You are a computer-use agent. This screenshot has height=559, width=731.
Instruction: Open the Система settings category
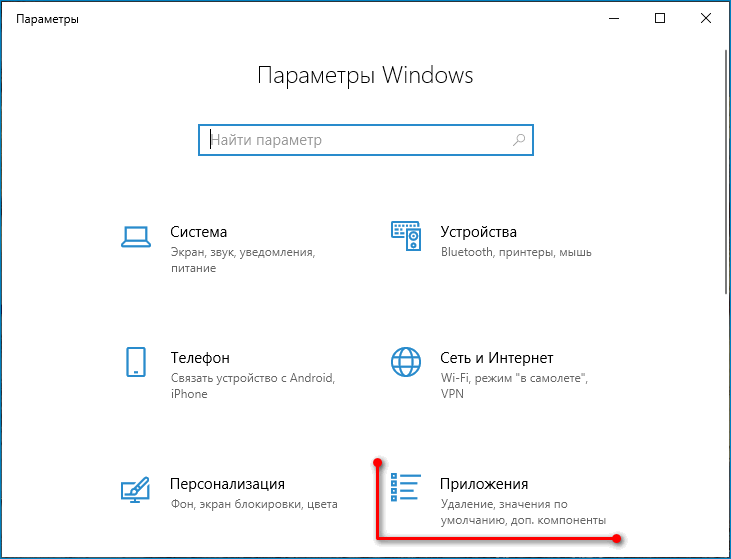click(x=228, y=249)
